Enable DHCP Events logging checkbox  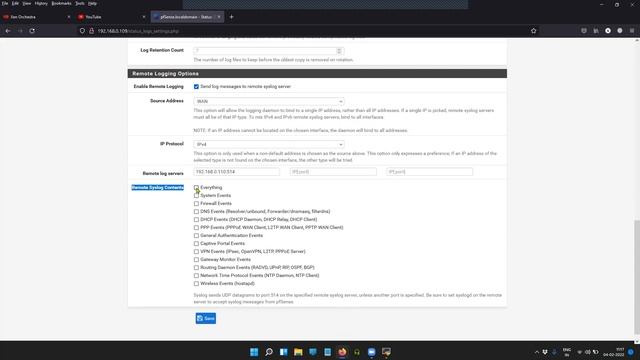point(196,220)
